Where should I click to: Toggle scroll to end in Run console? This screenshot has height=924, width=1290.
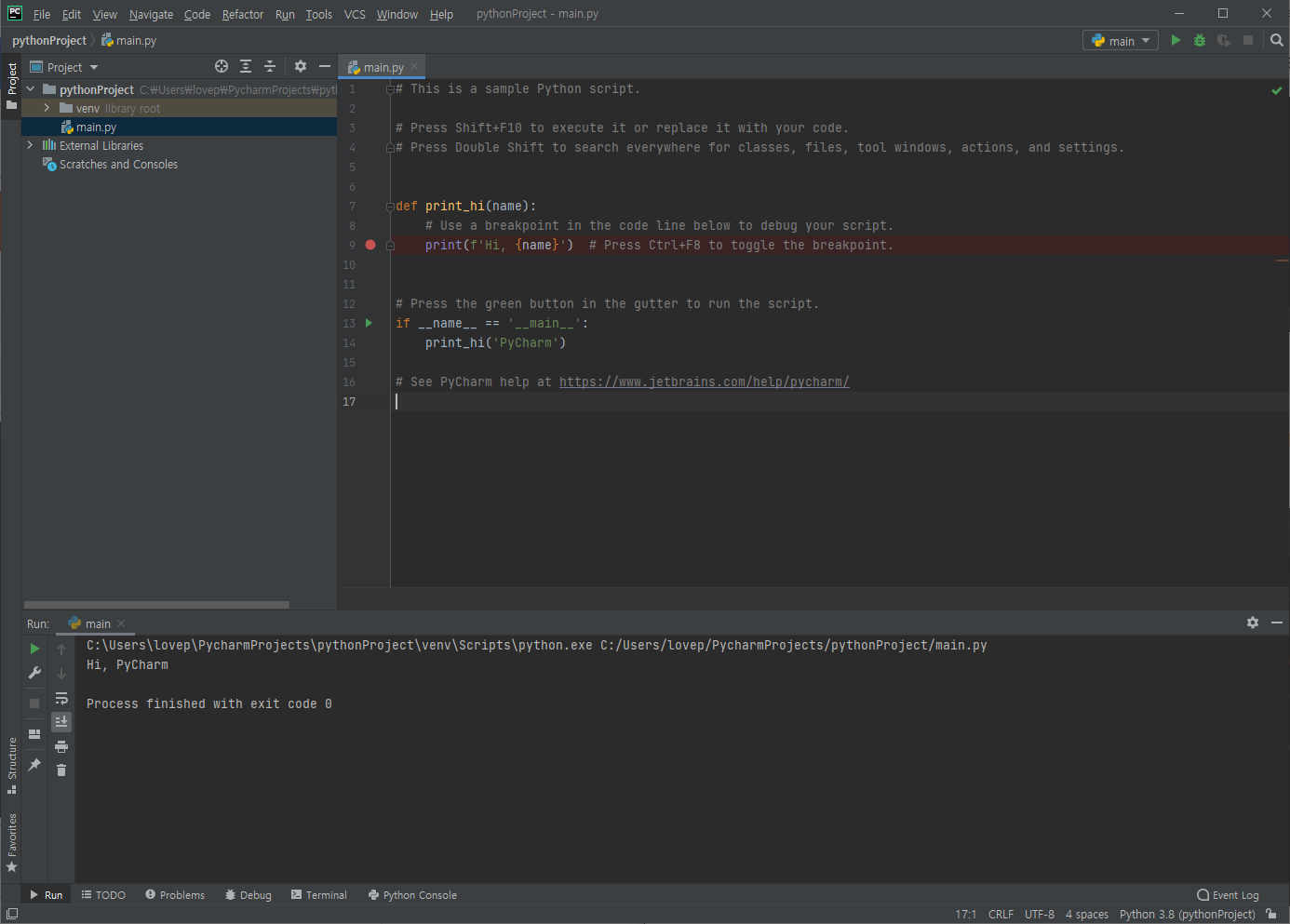coord(61,722)
